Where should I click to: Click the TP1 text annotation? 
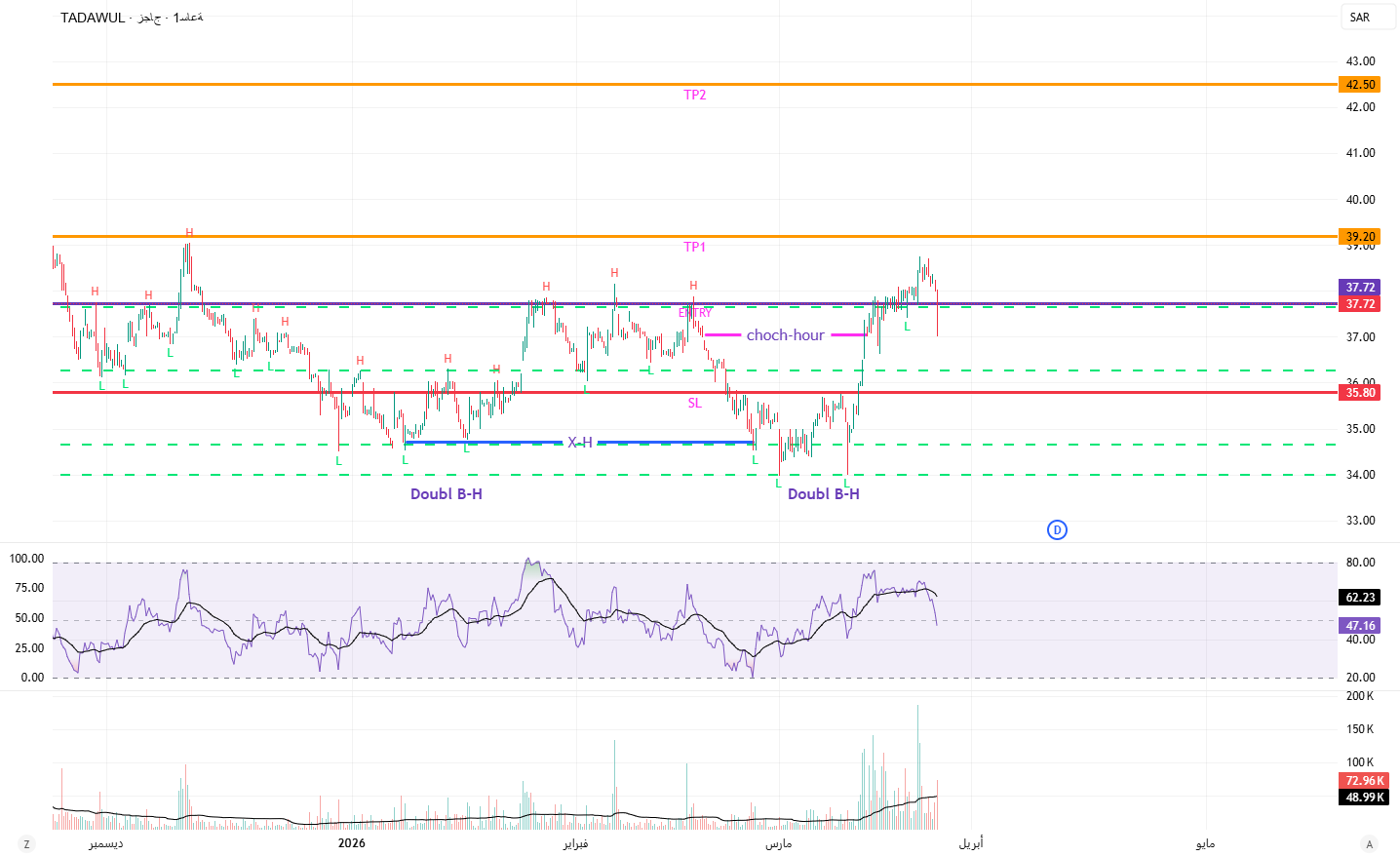pyautogui.click(x=694, y=248)
